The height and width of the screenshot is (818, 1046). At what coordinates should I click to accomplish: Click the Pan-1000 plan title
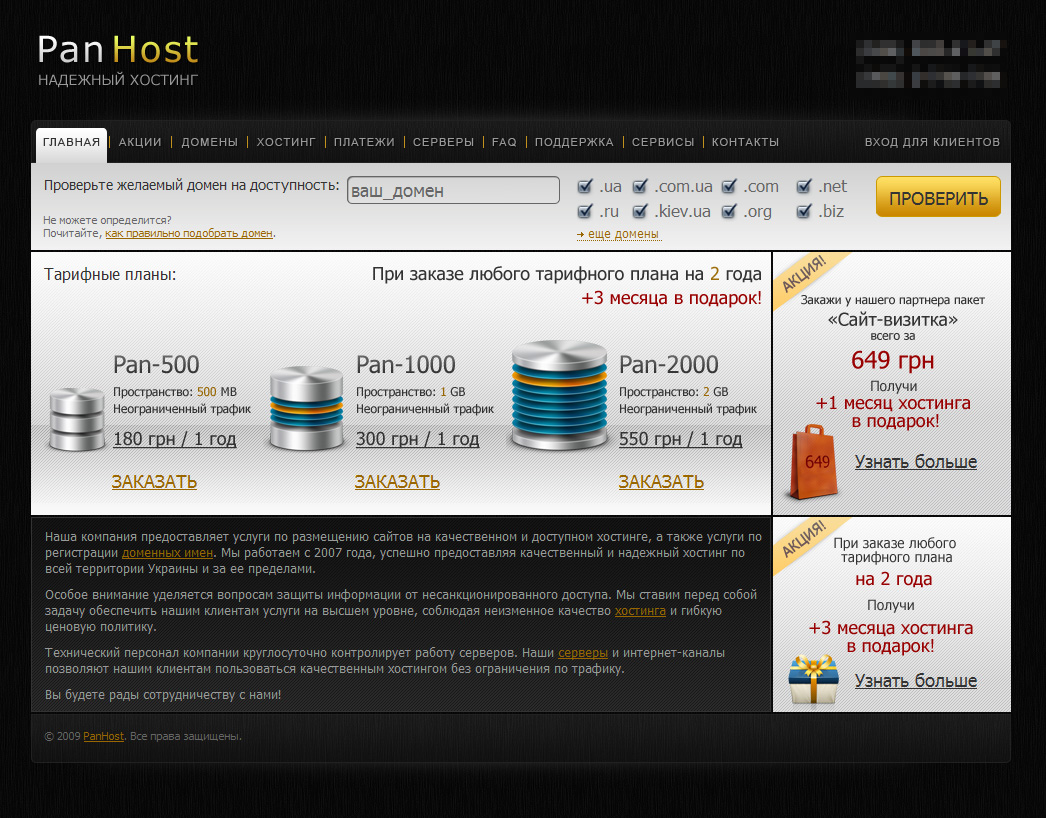(406, 365)
